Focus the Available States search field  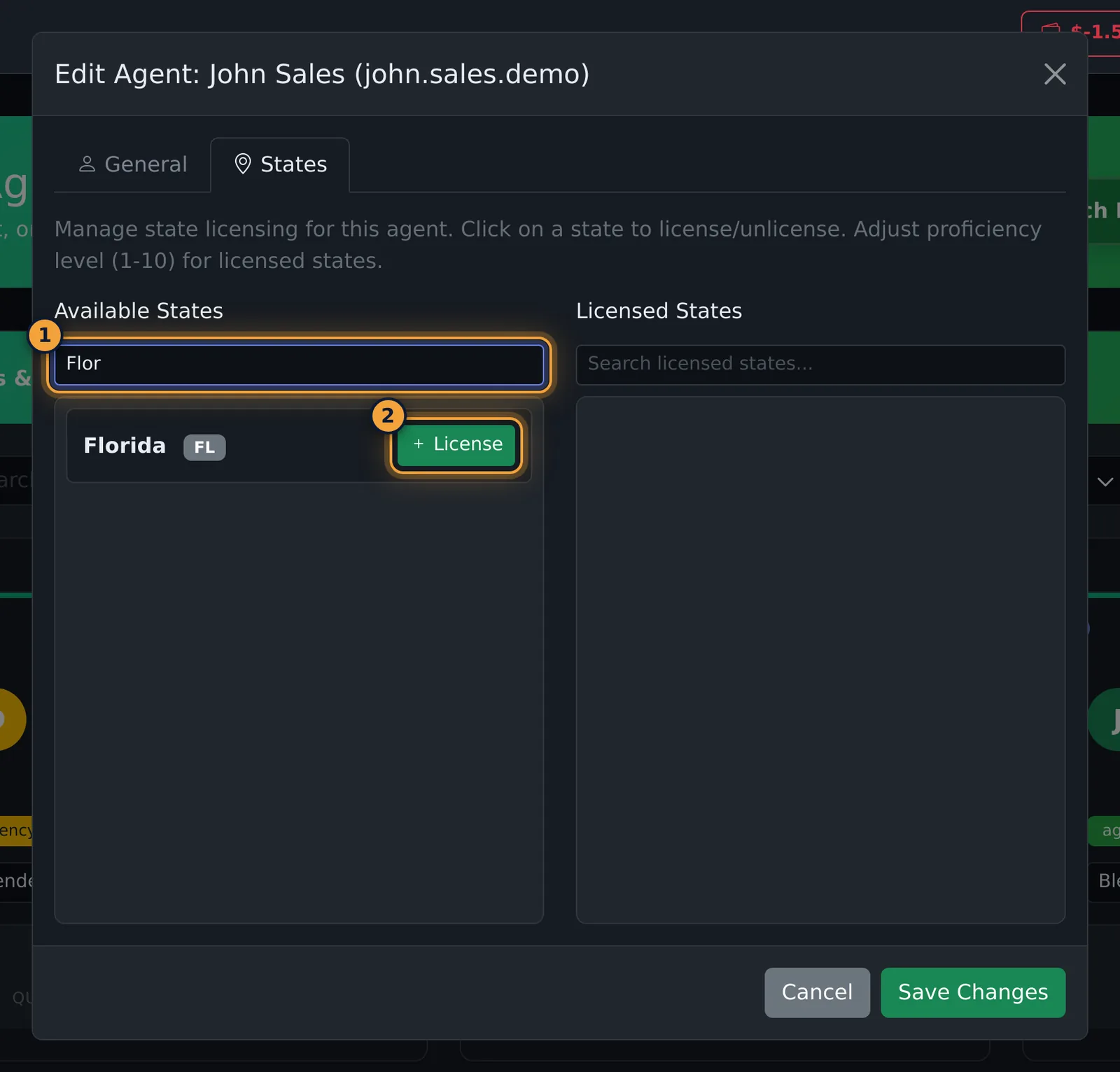[x=299, y=364]
